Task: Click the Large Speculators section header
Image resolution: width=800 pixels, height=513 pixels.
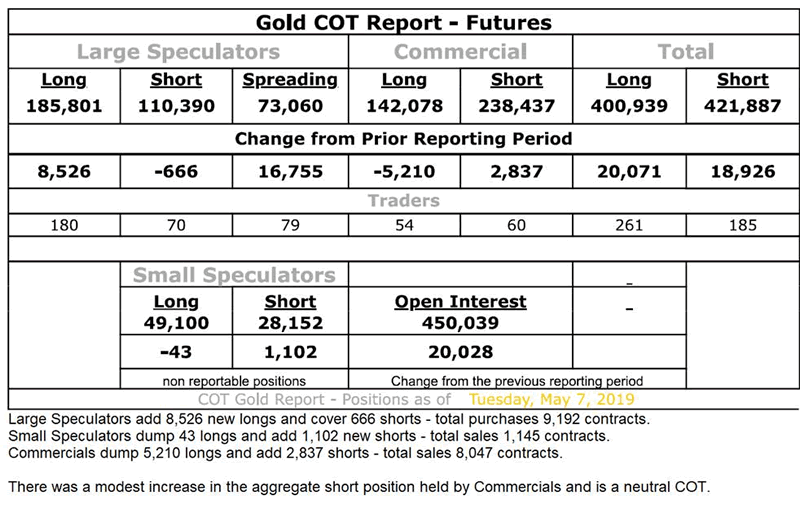Action: (x=178, y=52)
